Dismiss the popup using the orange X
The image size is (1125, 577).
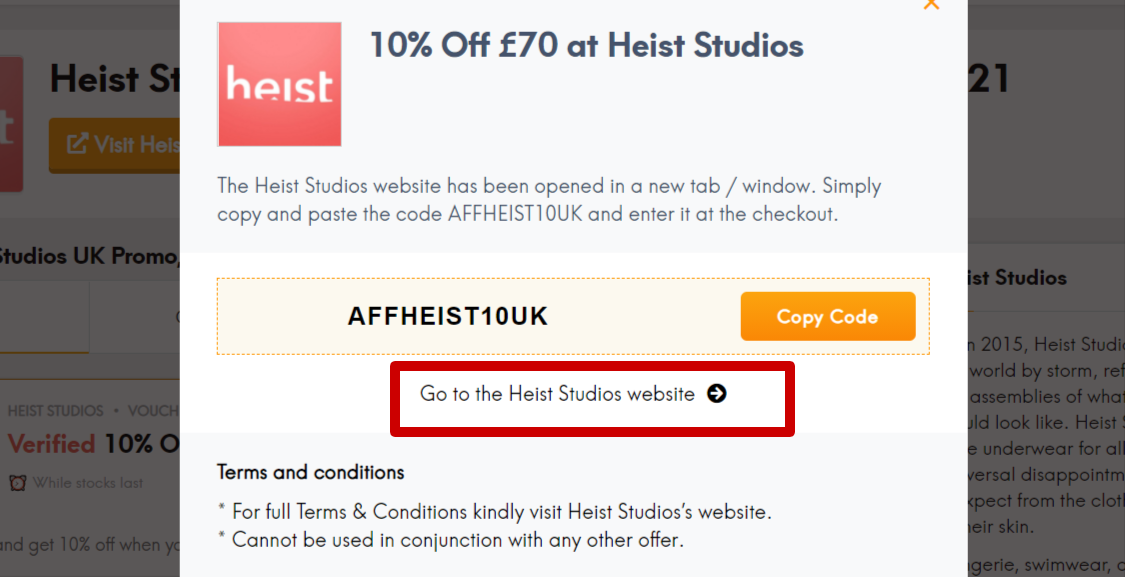click(931, 5)
